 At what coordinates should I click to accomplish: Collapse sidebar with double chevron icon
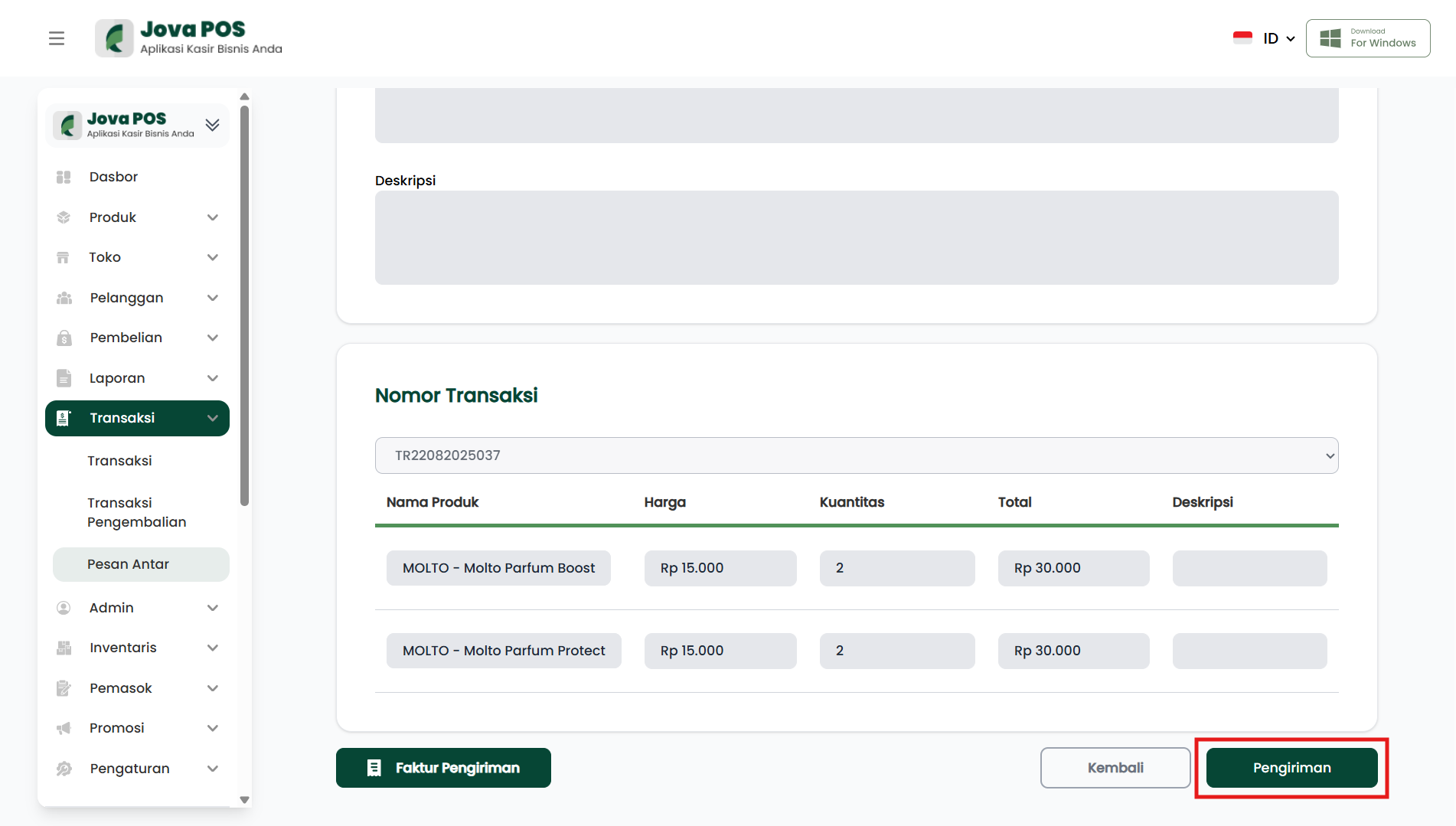[x=213, y=125]
